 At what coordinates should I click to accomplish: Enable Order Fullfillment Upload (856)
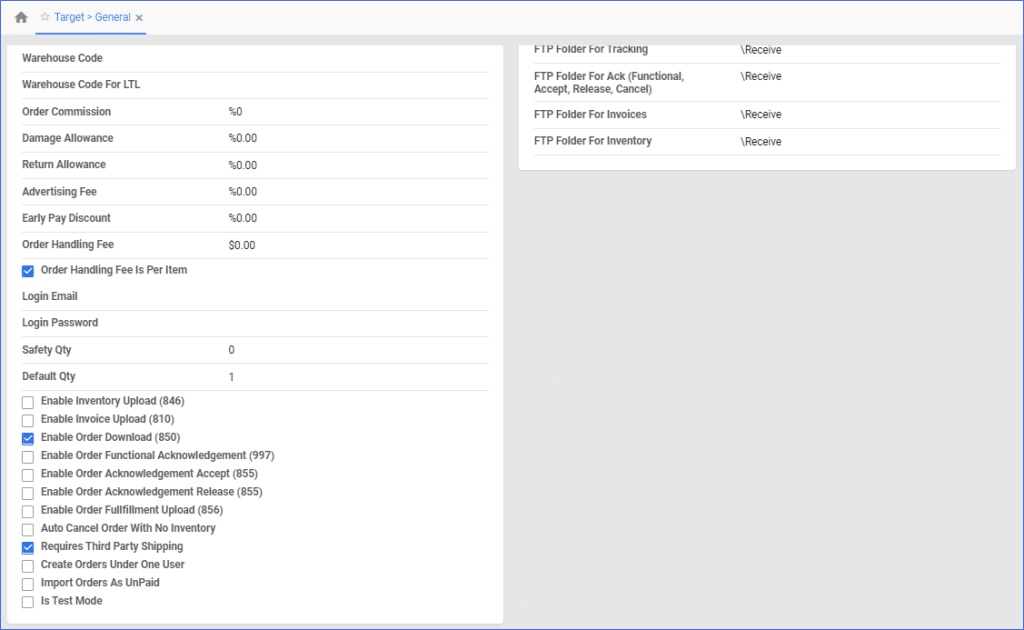pos(27,510)
